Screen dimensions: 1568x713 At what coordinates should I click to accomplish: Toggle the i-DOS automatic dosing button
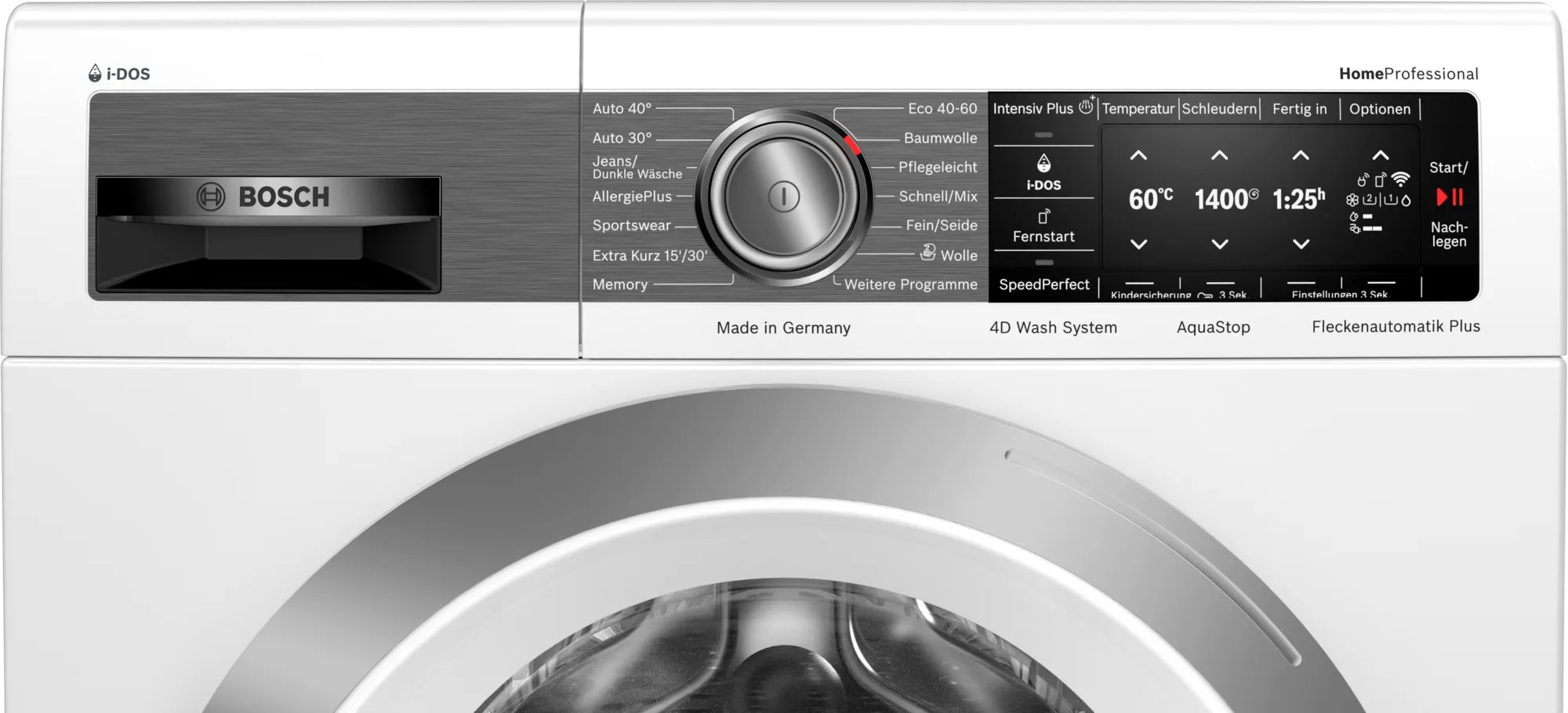pyautogui.click(x=1044, y=172)
